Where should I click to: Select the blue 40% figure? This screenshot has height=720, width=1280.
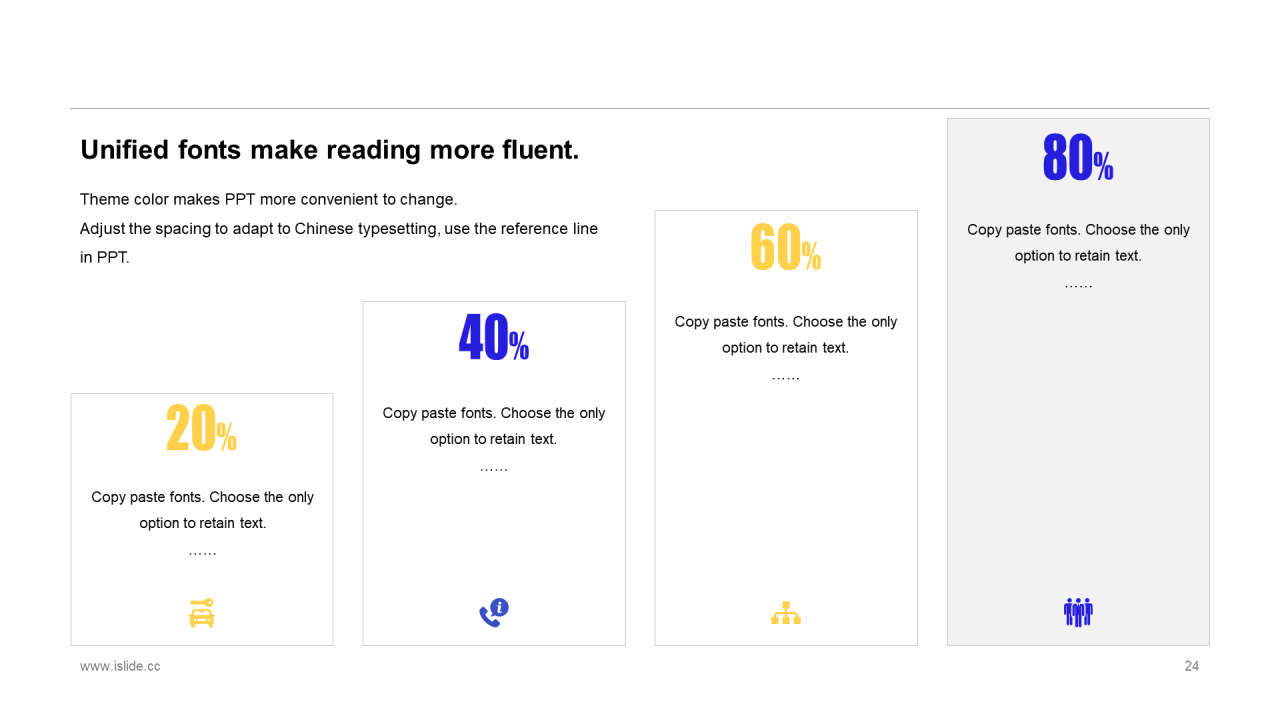[494, 337]
